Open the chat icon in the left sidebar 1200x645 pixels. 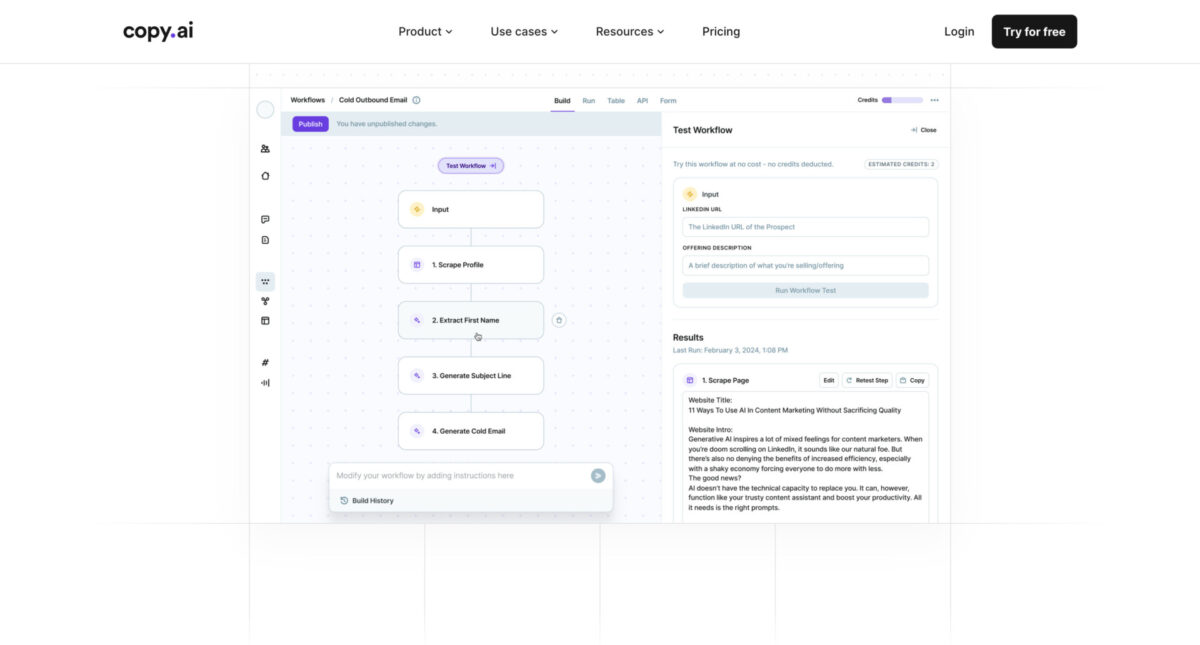tap(265, 219)
